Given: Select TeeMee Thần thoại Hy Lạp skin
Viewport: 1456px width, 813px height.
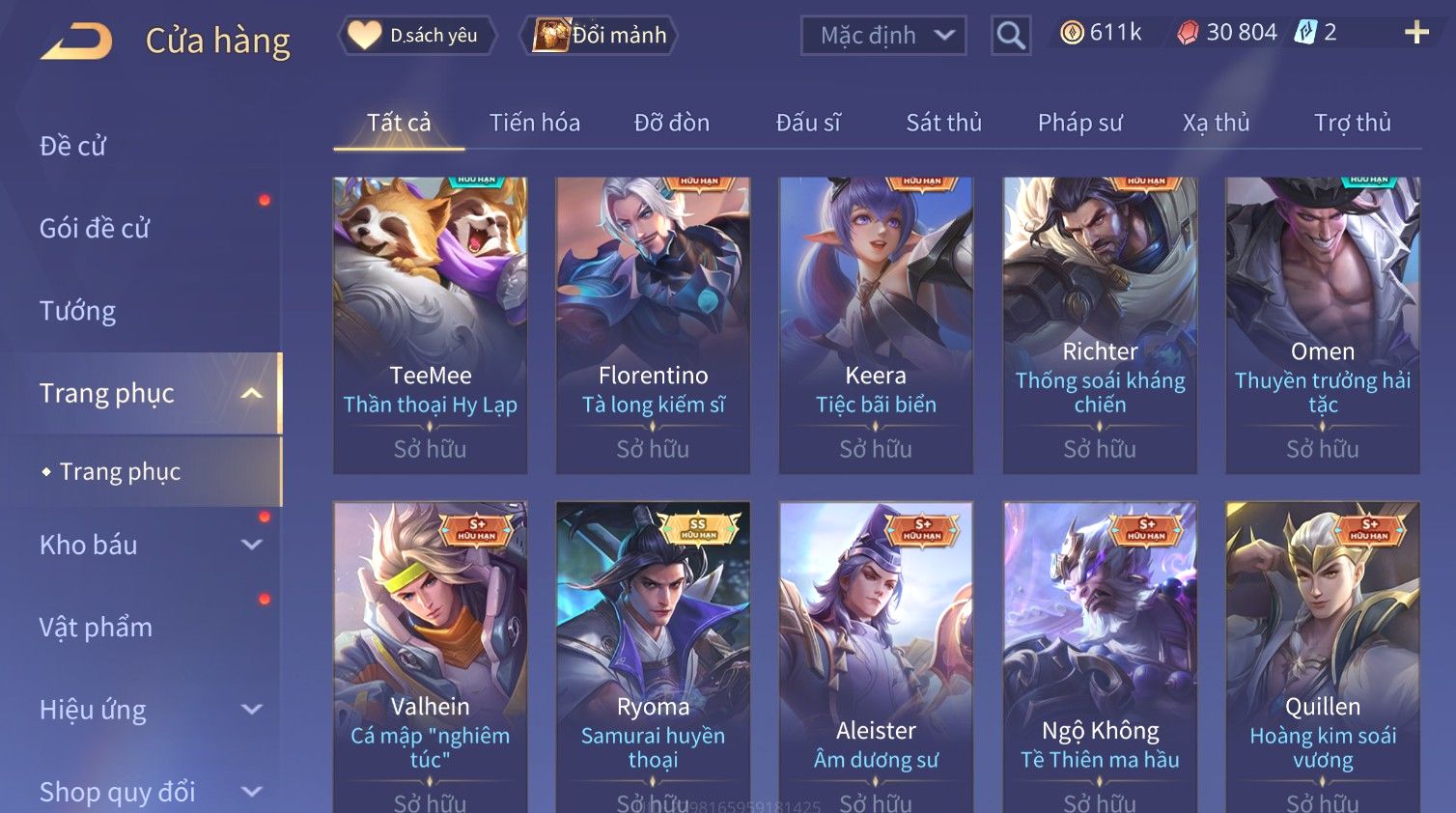Looking at the screenshot, I should 431,325.
